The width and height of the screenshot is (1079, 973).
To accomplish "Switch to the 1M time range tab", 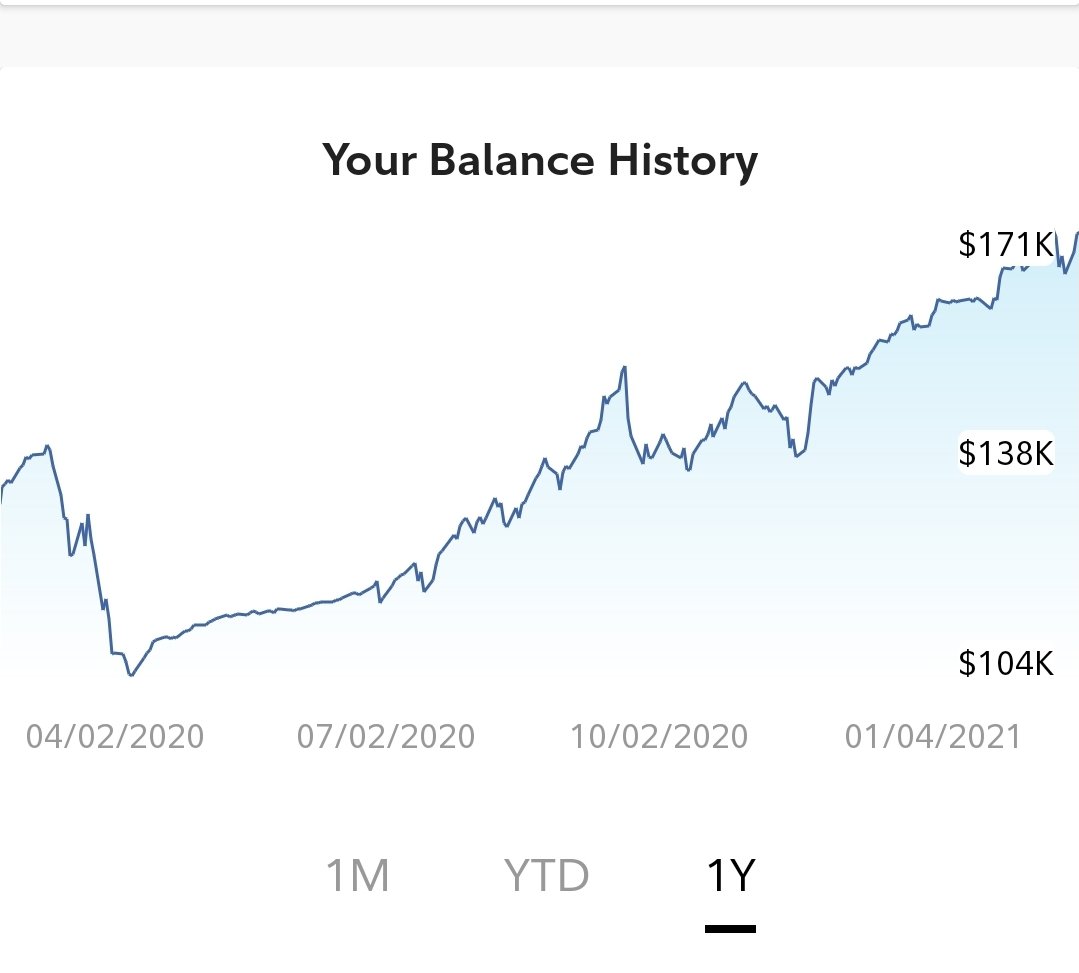I will pyautogui.click(x=357, y=875).
